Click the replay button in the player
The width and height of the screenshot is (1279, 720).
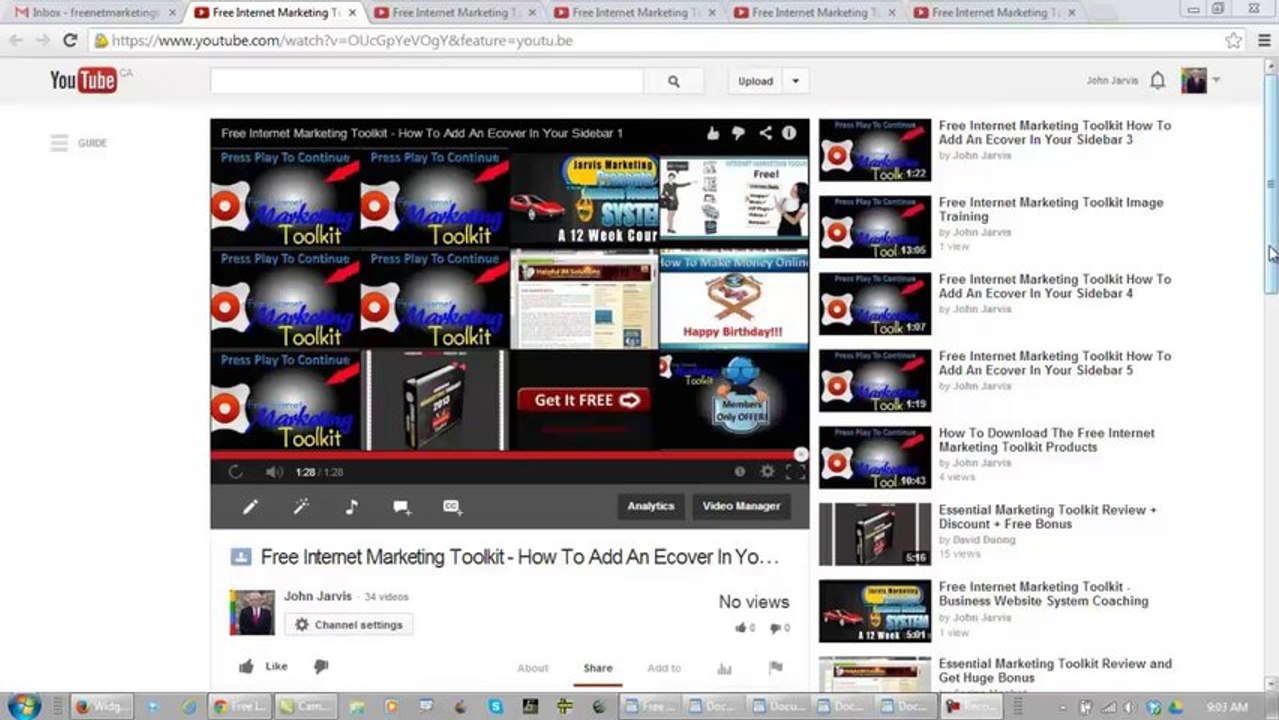[236, 472]
